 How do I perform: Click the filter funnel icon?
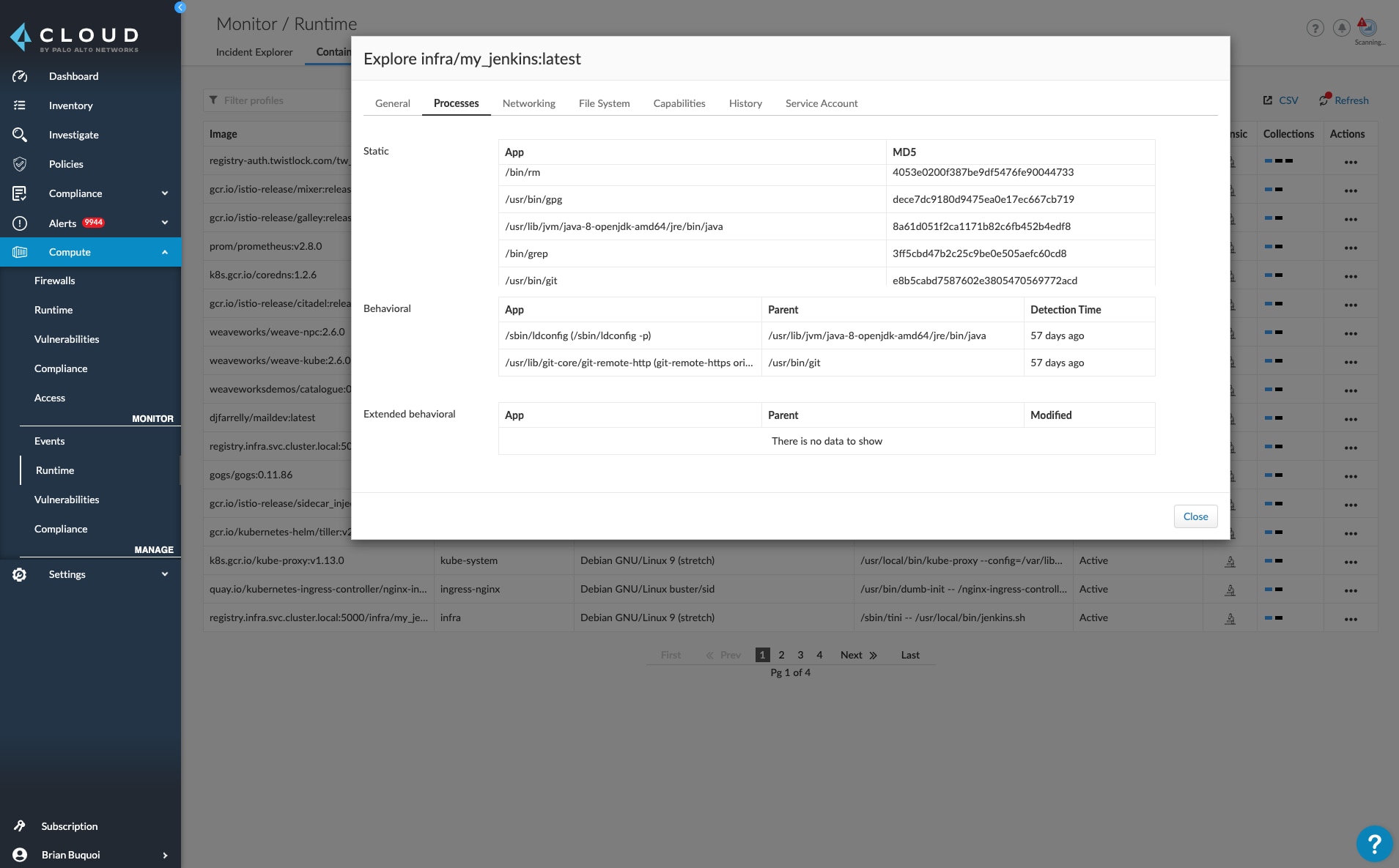pyautogui.click(x=213, y=100)
